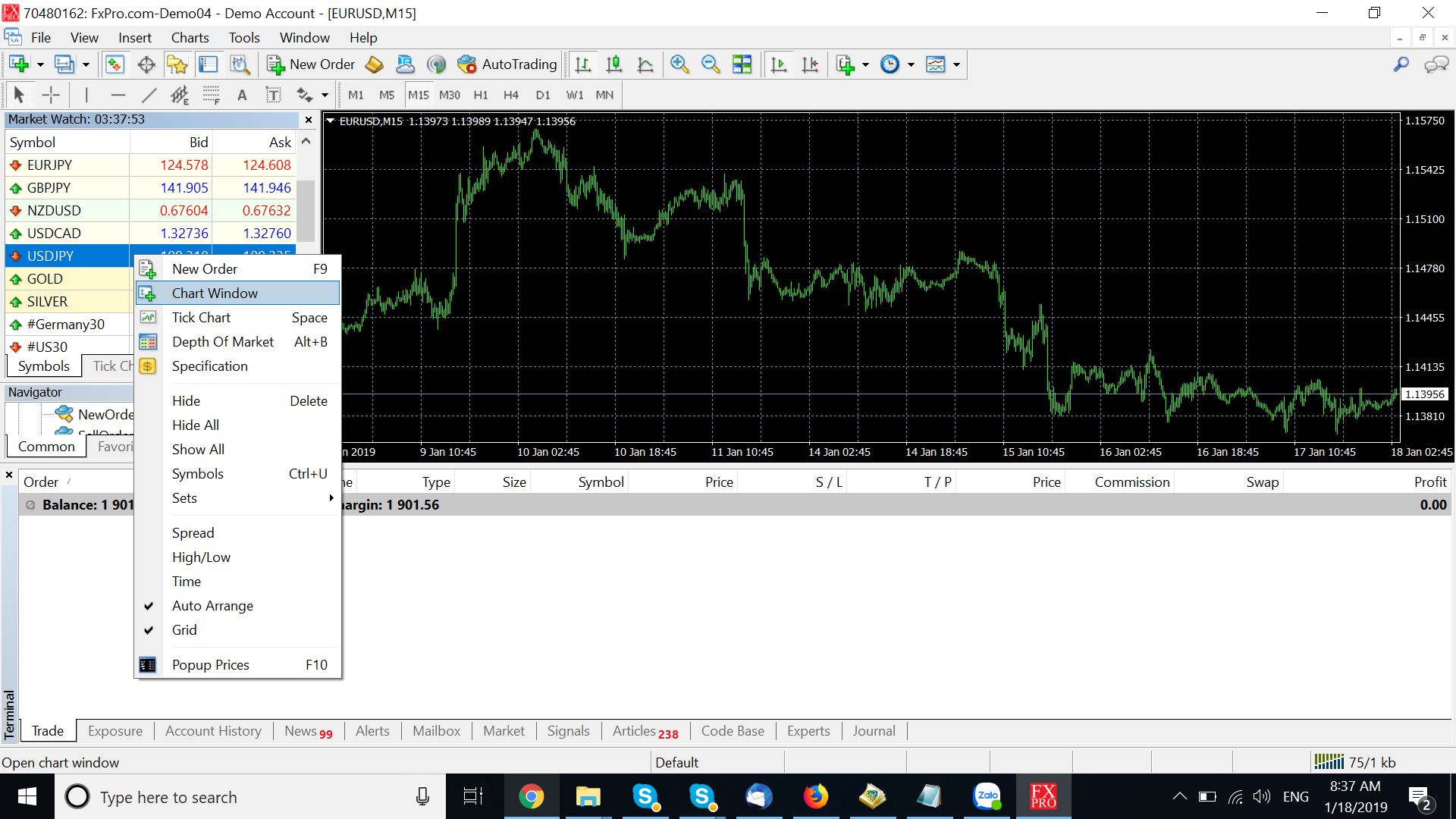Toggle chart auto scroll icon
1456x819 pixels.
pos(779,64)
